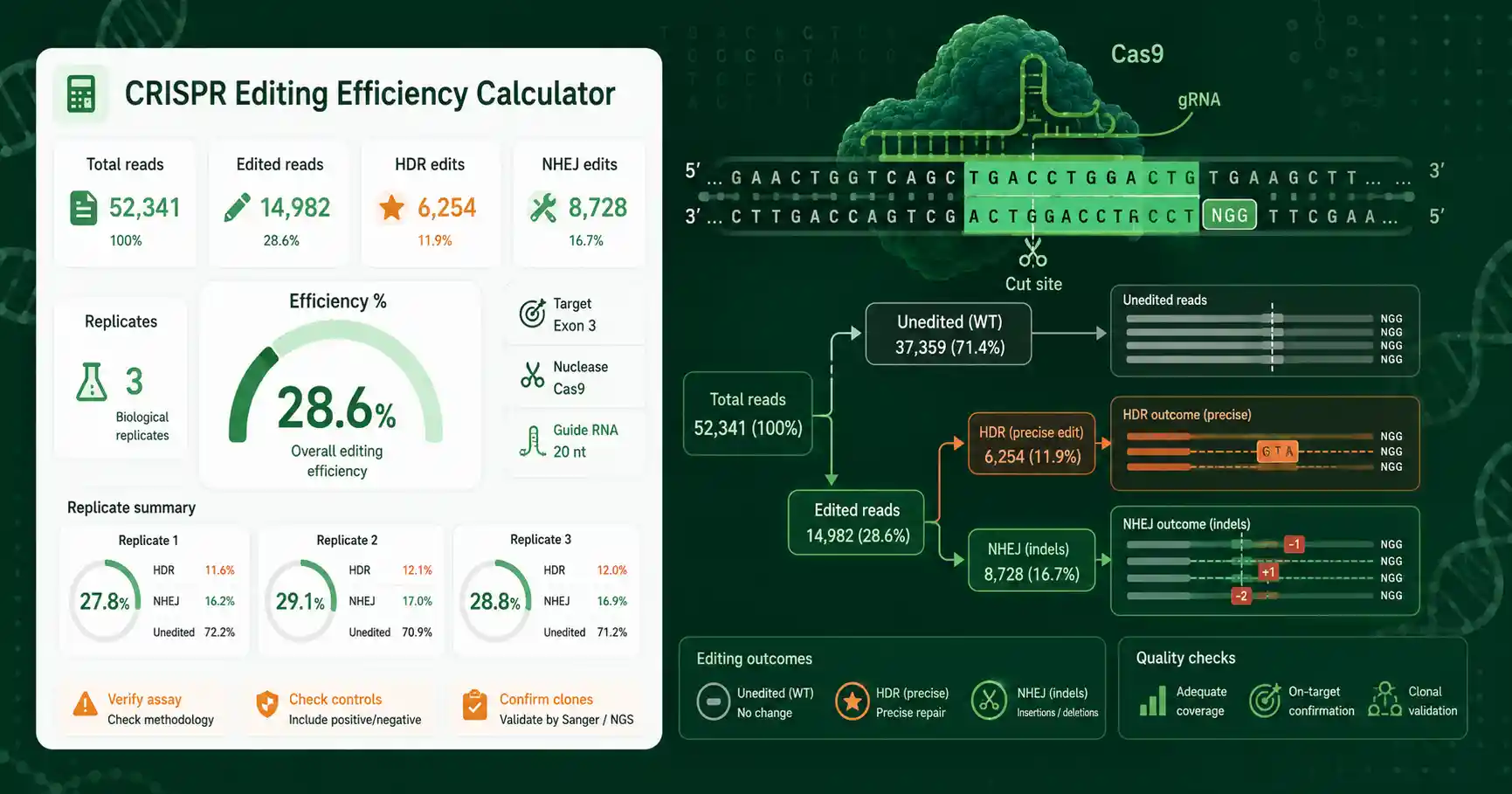Click the -2 deletion marker in NHEJ outcome
The image size is (1512, 794).
(1241, 596)
